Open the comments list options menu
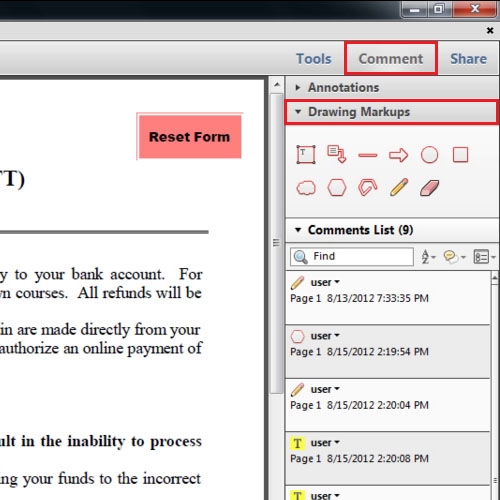Image resolution: width=500 pixels, height=500 pixels. click(485, 257)
